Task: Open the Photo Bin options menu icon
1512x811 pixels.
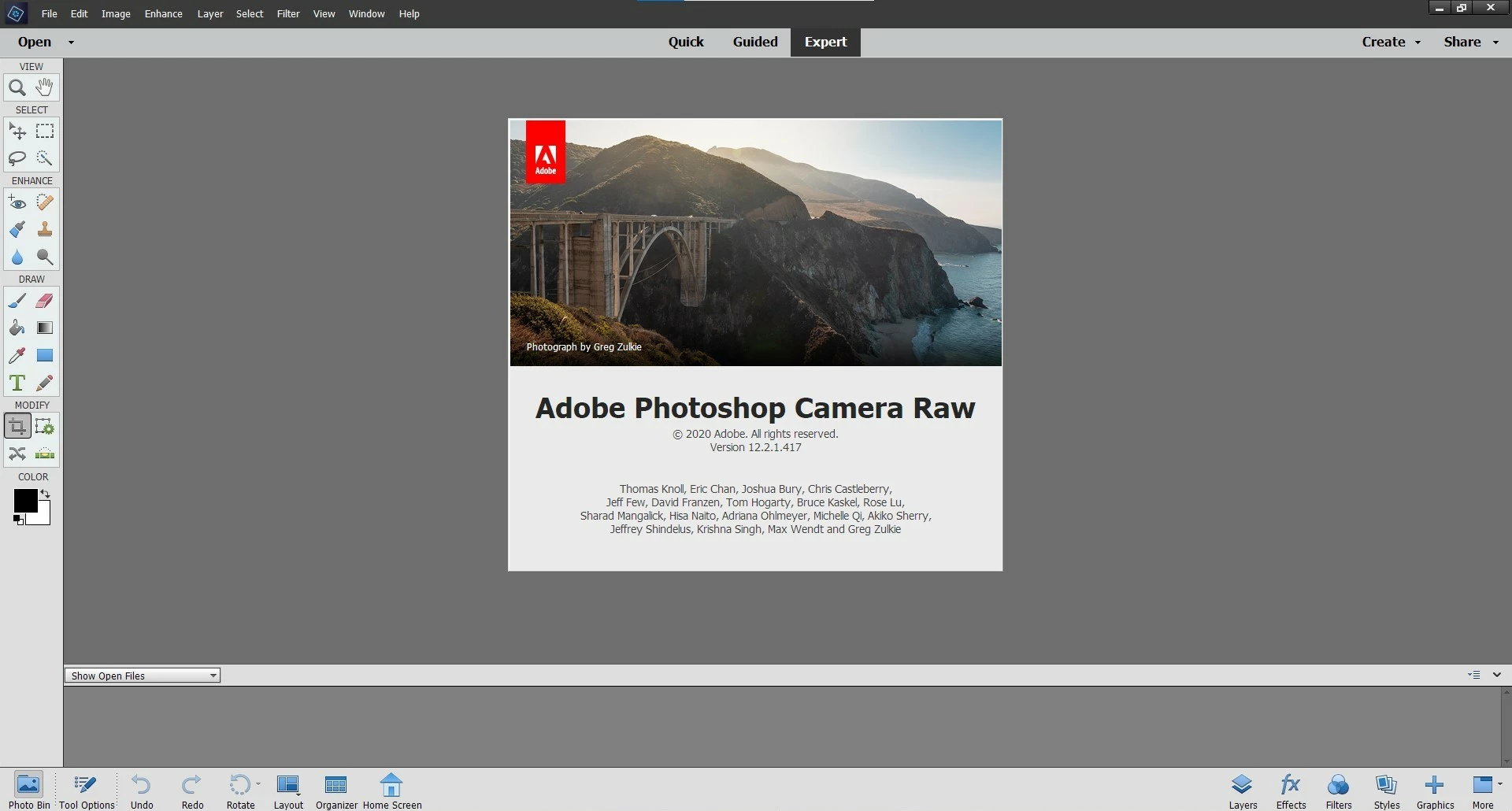Action: (x=1473, y=675)
